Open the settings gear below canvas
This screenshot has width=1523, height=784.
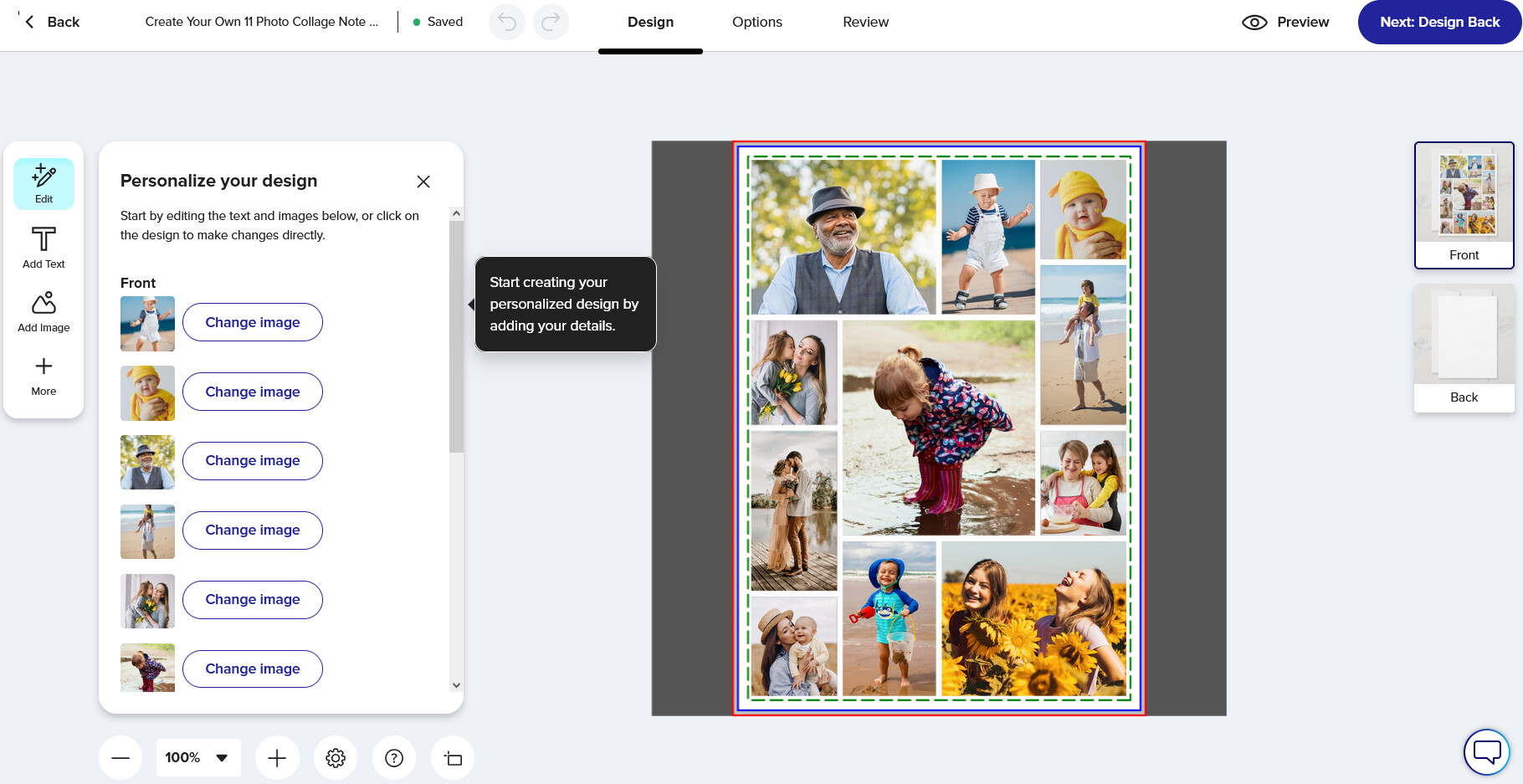coord(336,758)
